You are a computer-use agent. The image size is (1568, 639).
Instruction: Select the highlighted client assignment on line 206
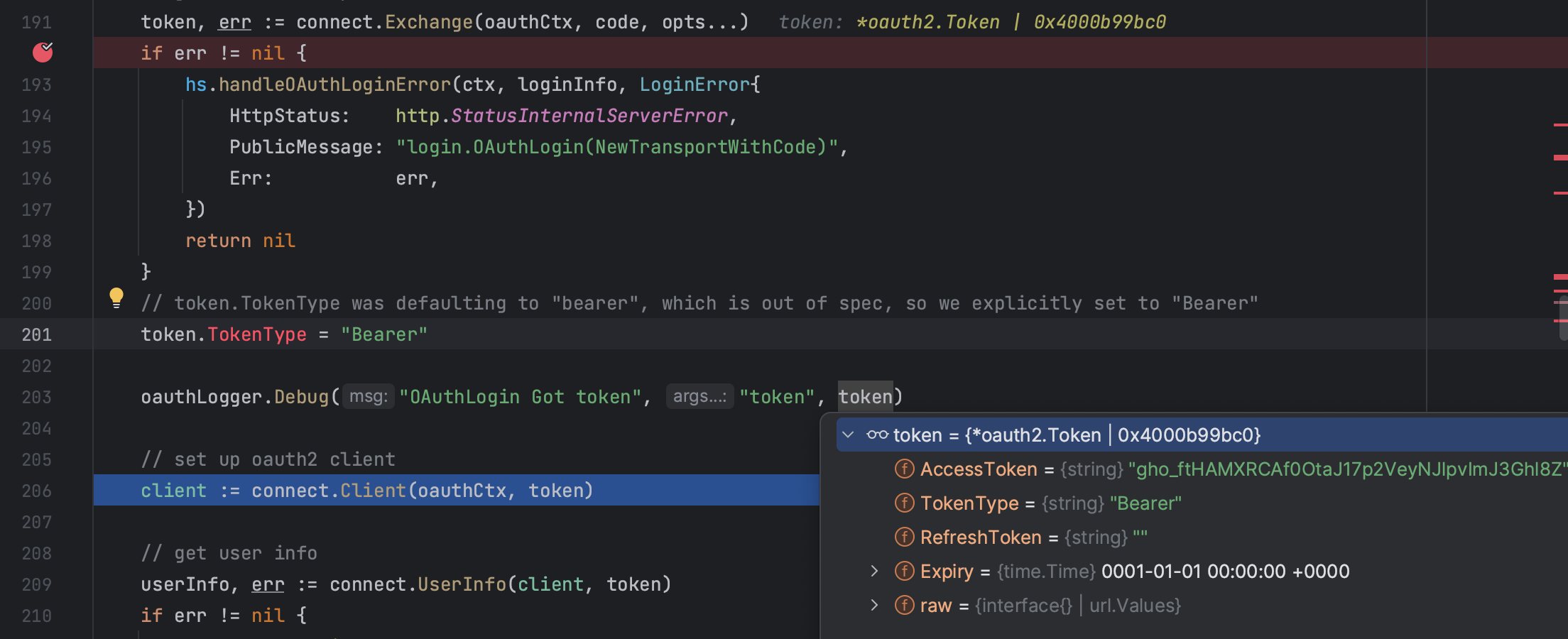[x=366, y=490]
